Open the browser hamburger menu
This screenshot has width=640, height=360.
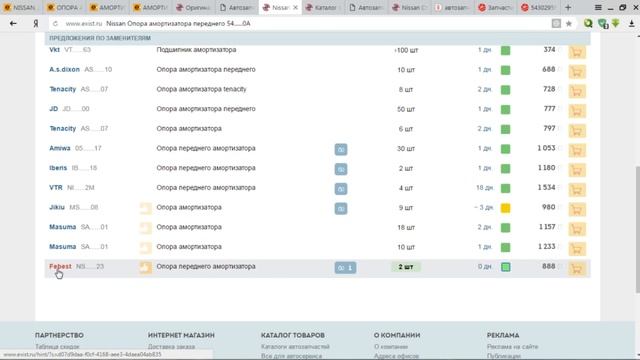598,7
